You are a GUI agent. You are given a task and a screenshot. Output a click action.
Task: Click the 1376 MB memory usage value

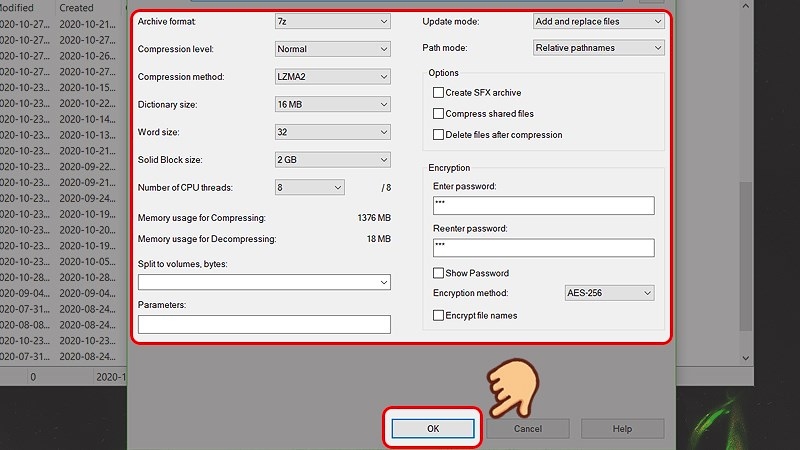pyautogui.click(x=374, y=218)
